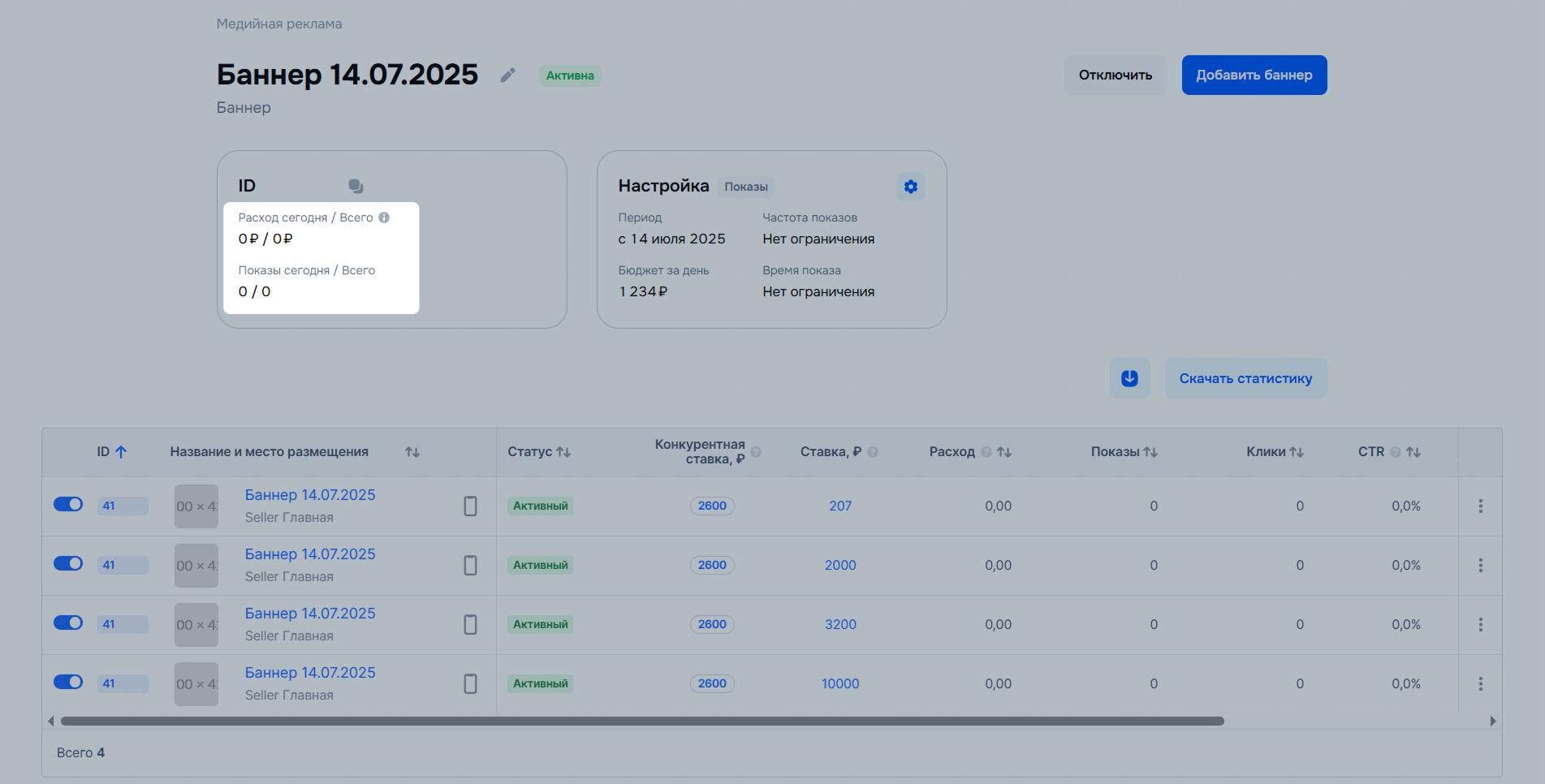
Task: Click the blue download arrow icon
Action: 1129,378
